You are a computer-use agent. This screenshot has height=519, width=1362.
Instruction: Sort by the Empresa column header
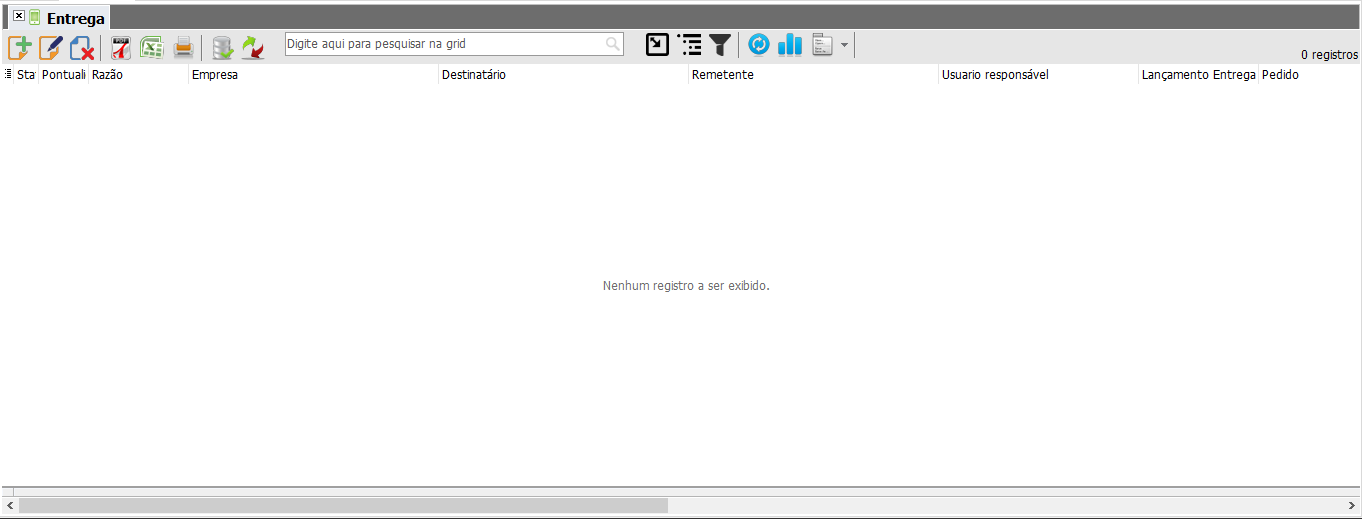click(312, 75)
